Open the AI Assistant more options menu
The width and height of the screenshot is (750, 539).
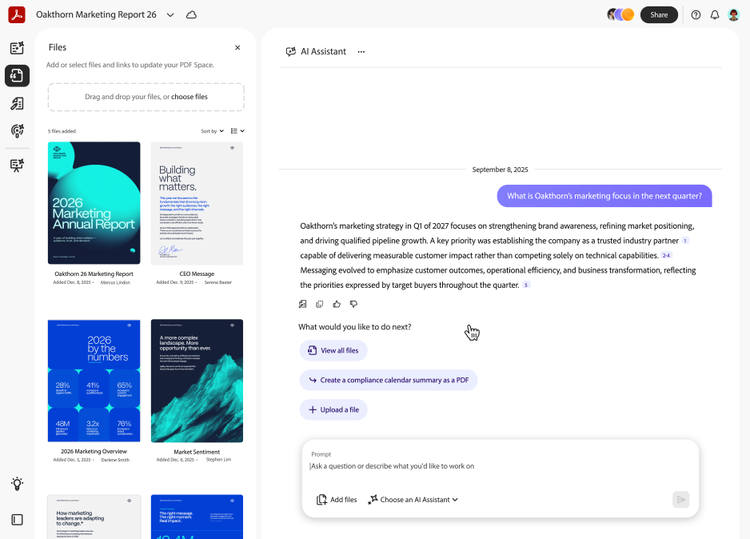tap(361, 52)
